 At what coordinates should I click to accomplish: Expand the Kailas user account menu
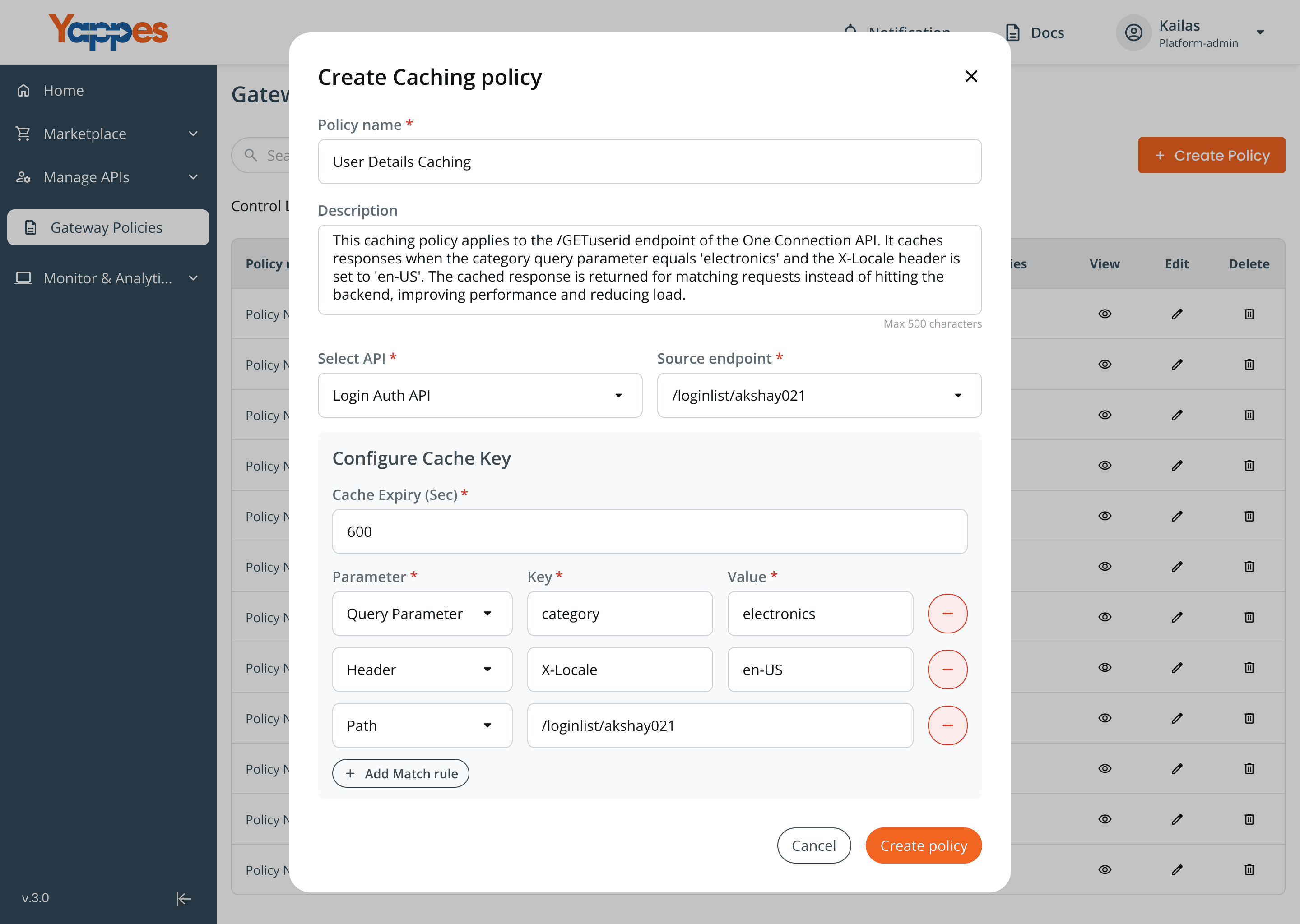point(1259,32)
